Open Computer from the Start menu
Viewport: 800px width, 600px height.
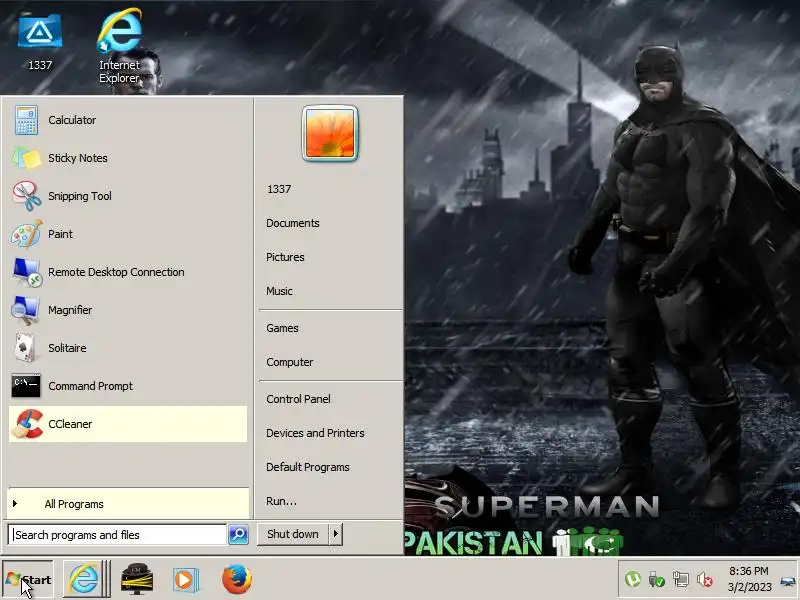click(x=290, y=362)
